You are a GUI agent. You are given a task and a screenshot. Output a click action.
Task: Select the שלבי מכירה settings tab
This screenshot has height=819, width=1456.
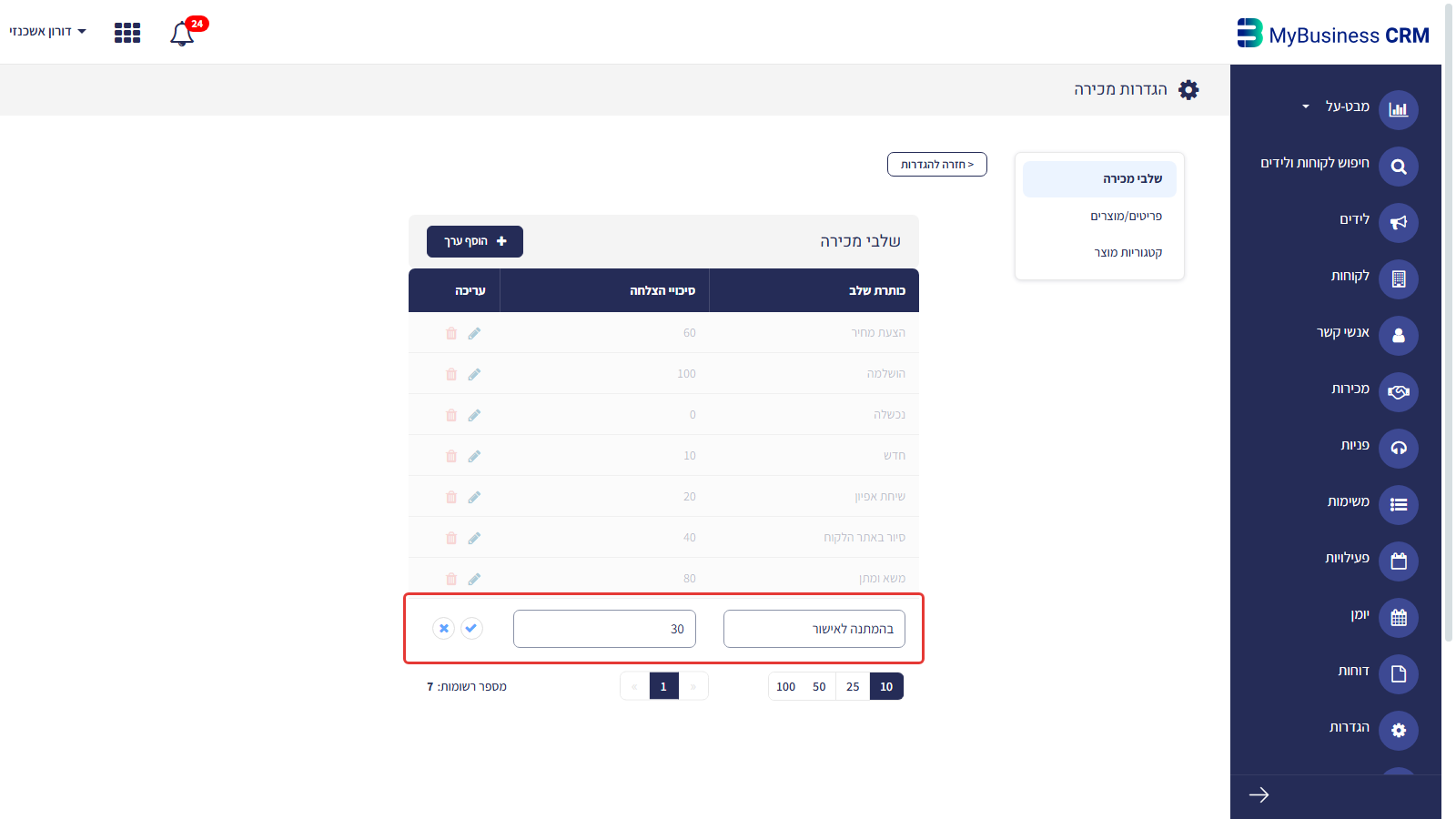coord(1099,179)
